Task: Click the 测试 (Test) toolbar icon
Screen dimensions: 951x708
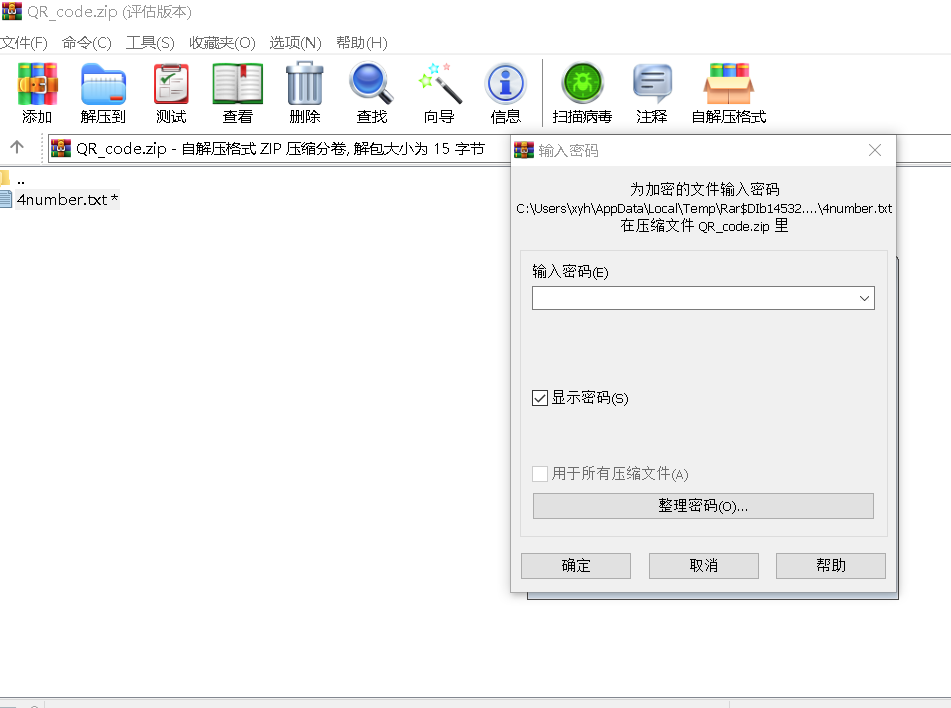Action: [x=171, y=86]
